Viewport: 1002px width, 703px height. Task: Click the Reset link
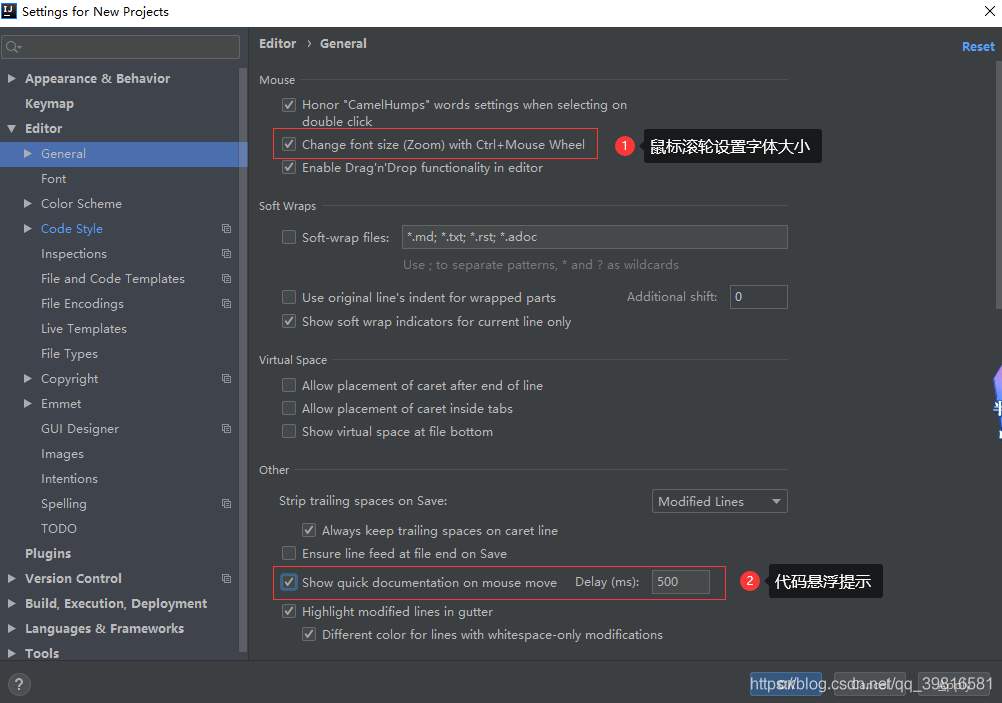[x=978, y=47]
